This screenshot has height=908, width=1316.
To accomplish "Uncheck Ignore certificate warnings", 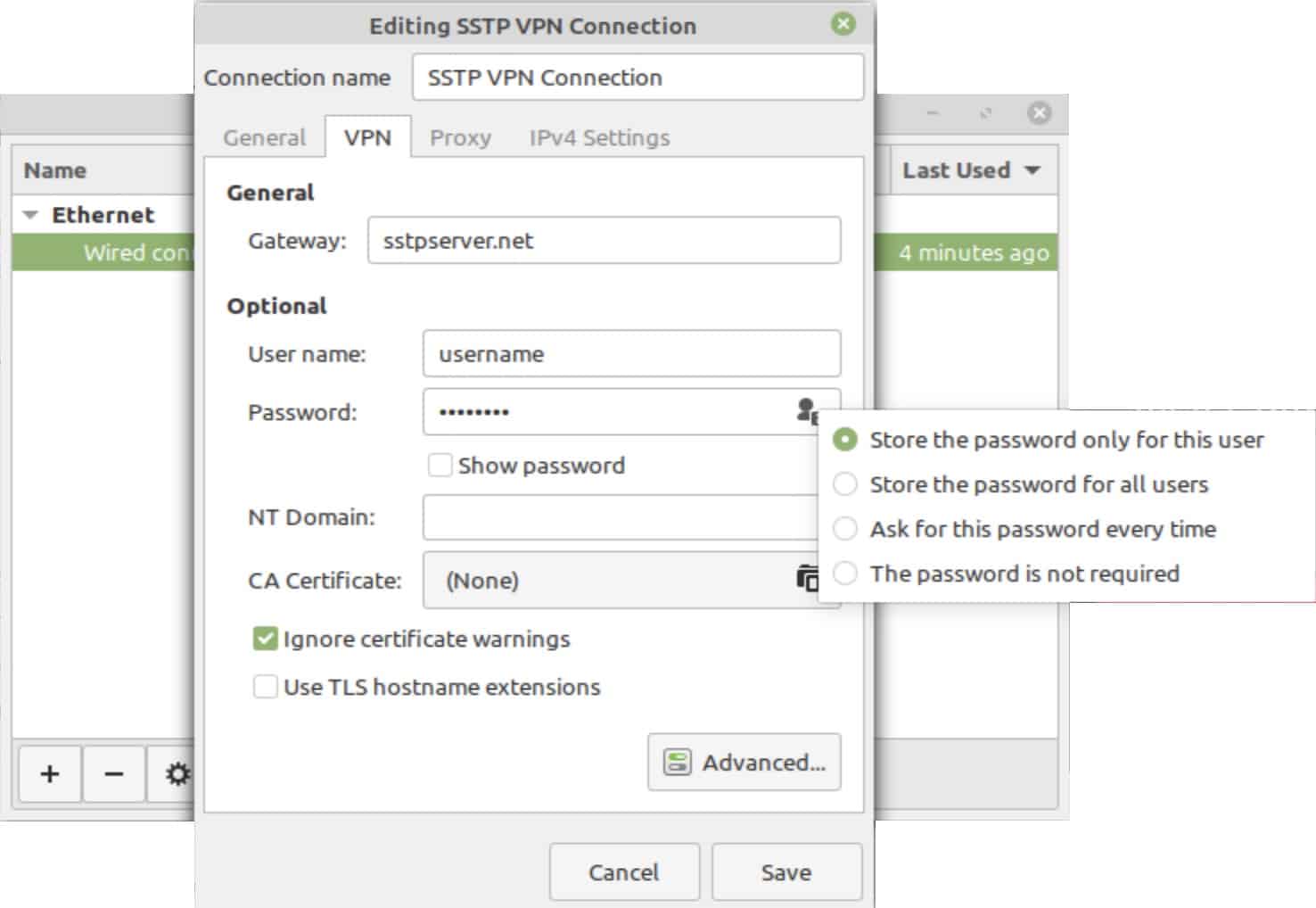I will click(265, 639).
